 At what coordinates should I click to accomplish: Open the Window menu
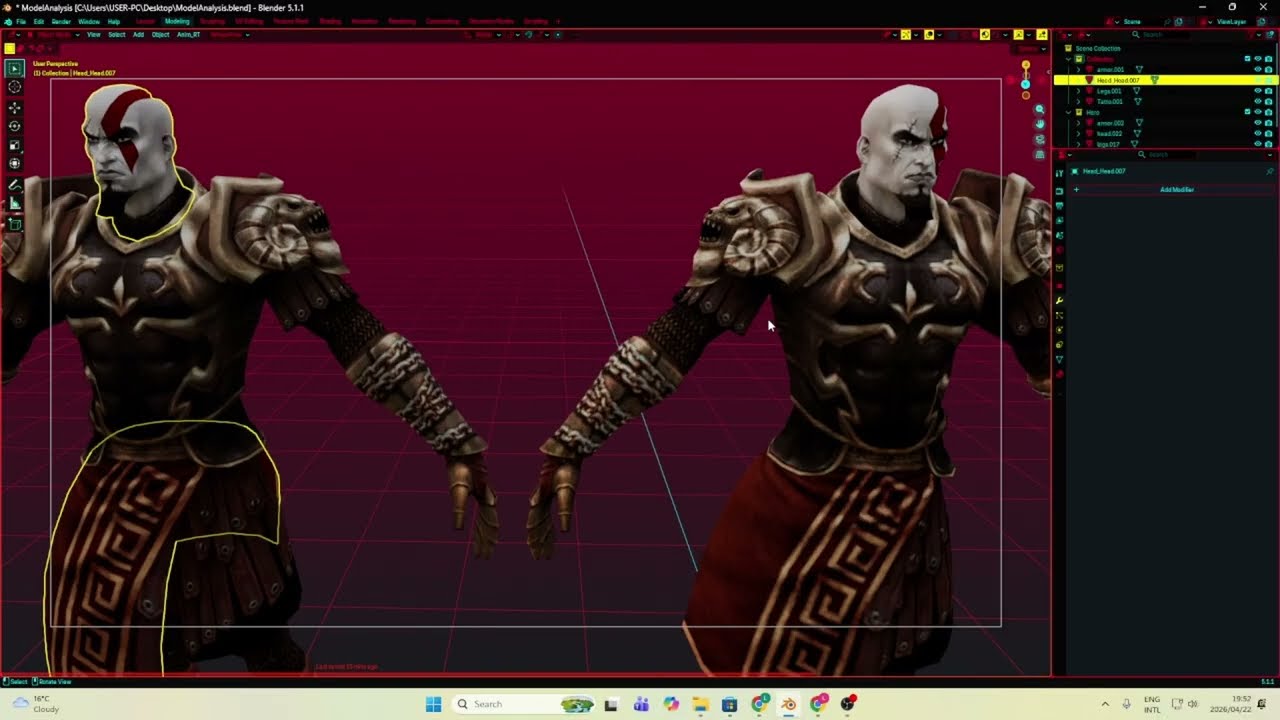(x=89, y=21)
